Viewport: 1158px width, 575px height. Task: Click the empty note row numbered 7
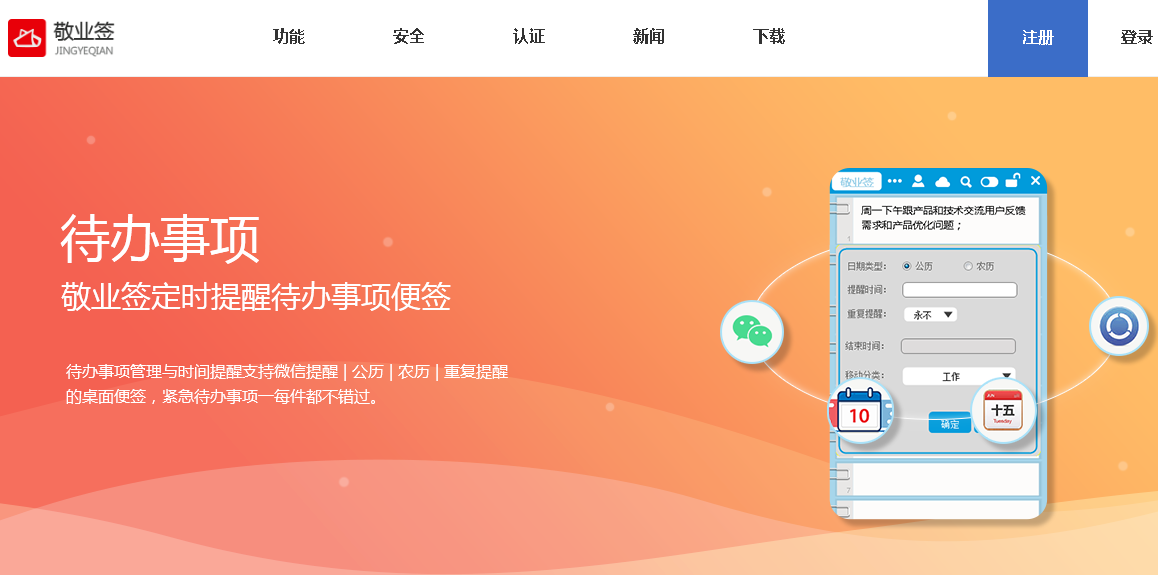tap(938, 479)
